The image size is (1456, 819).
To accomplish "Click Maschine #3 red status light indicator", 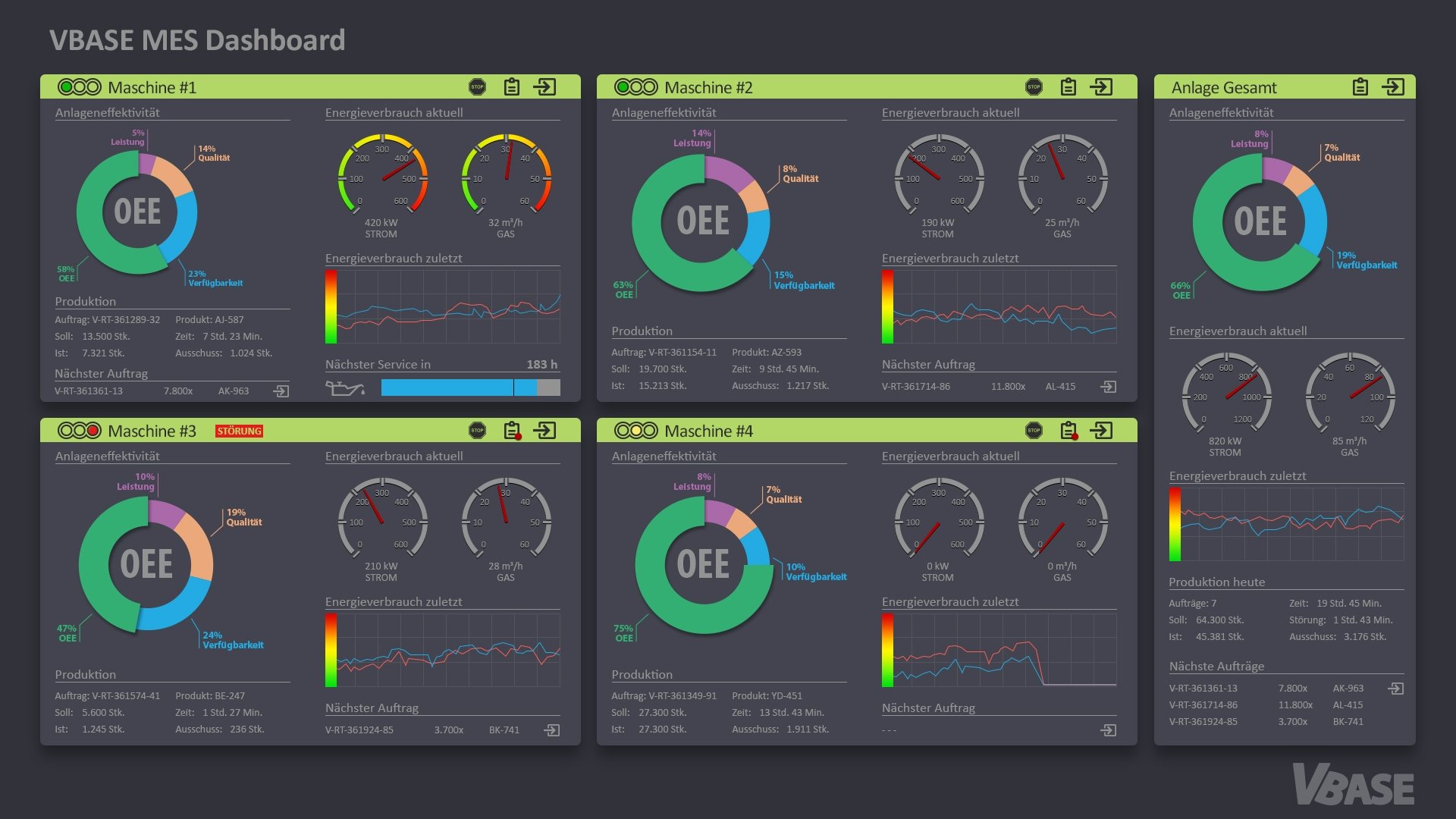I will click(x=93, y=431).
